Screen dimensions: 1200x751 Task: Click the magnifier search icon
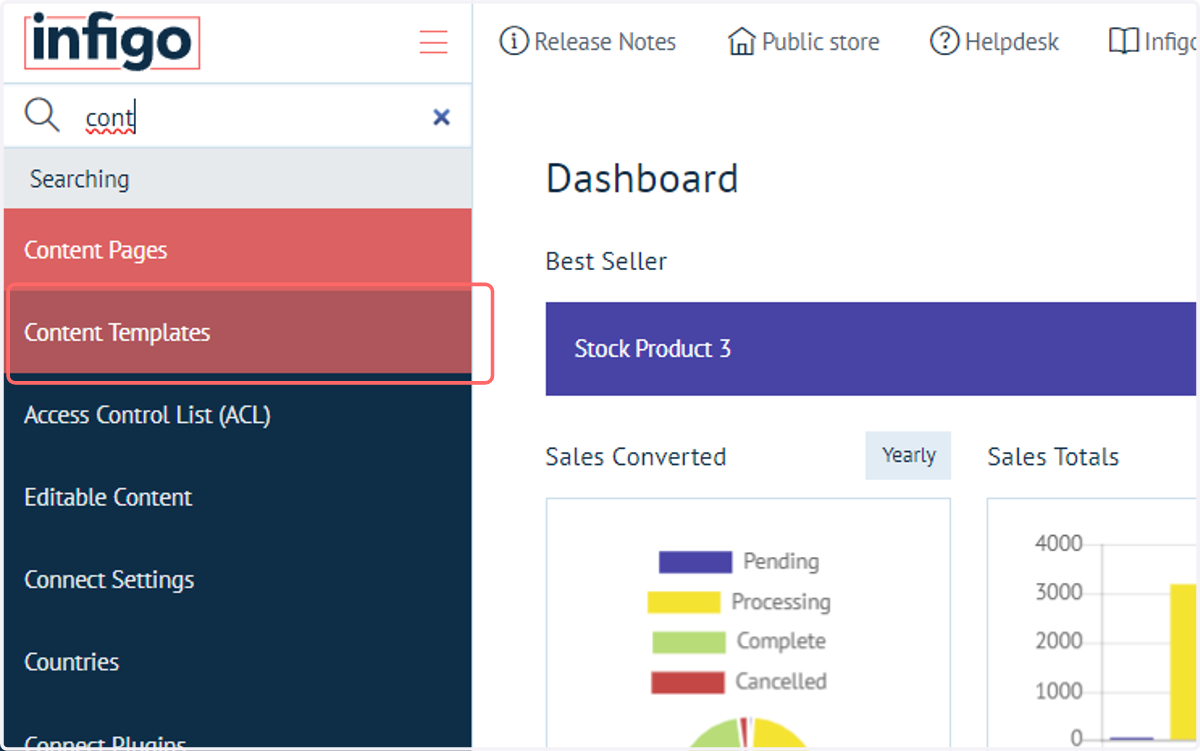point(42,116)
